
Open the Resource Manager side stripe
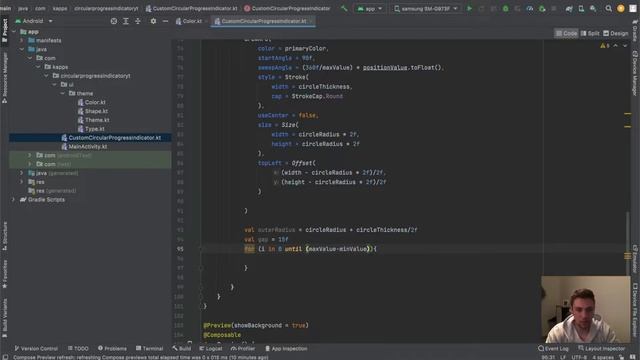coord(4,78)
